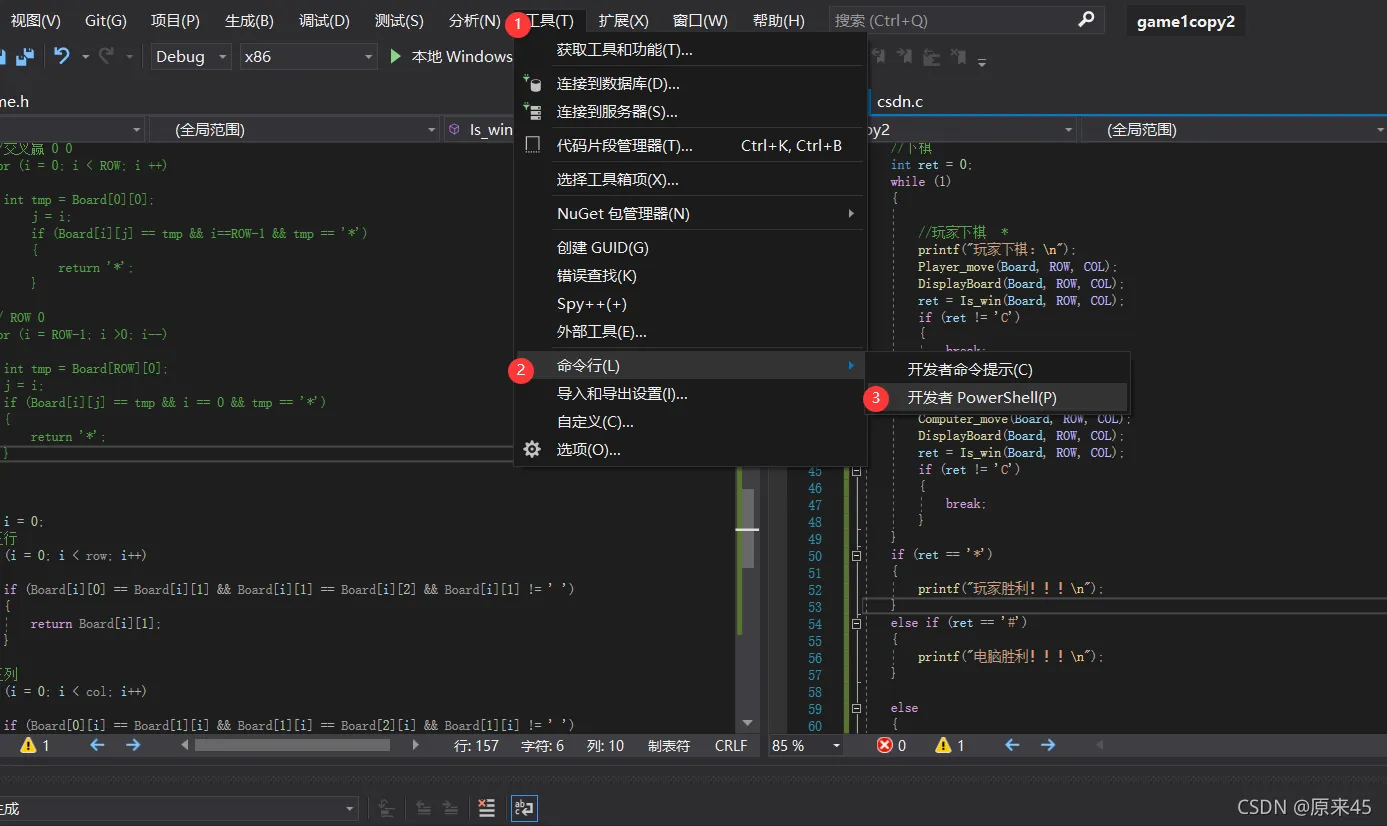Open the 测试(S) menu
The height and width of the screenshot is (826, 1387).
tap(399, 21)
